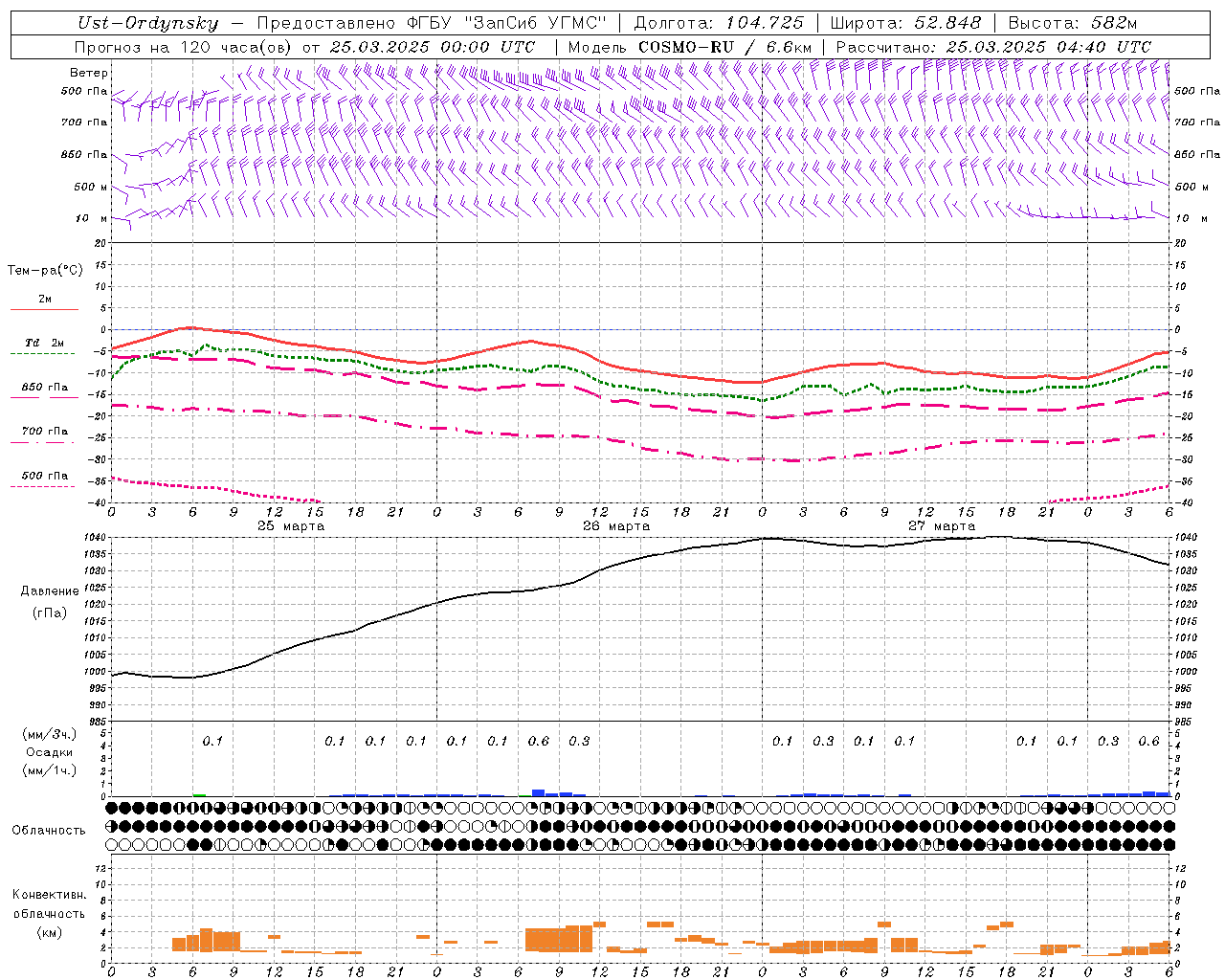This screenshot has height=980, width=1225.
Task: Click the '850 гПа' temperature legend entry
Action: (x=45, y=388)
